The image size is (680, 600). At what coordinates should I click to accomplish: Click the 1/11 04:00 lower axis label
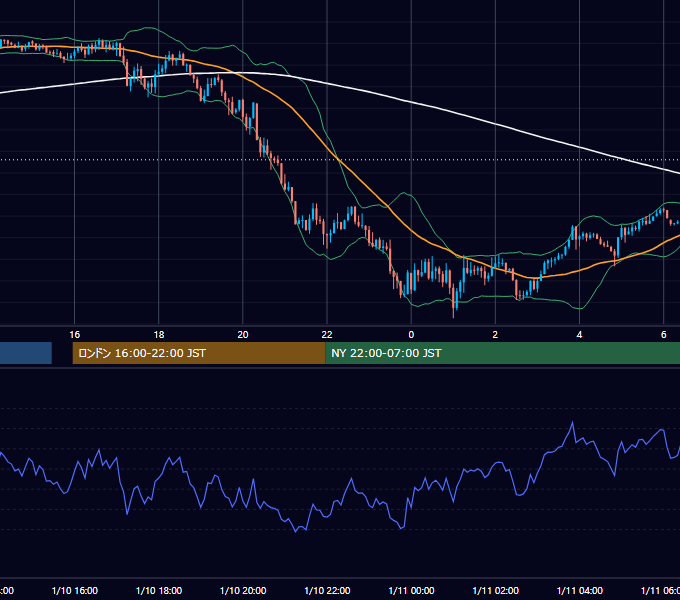point(579,591)
